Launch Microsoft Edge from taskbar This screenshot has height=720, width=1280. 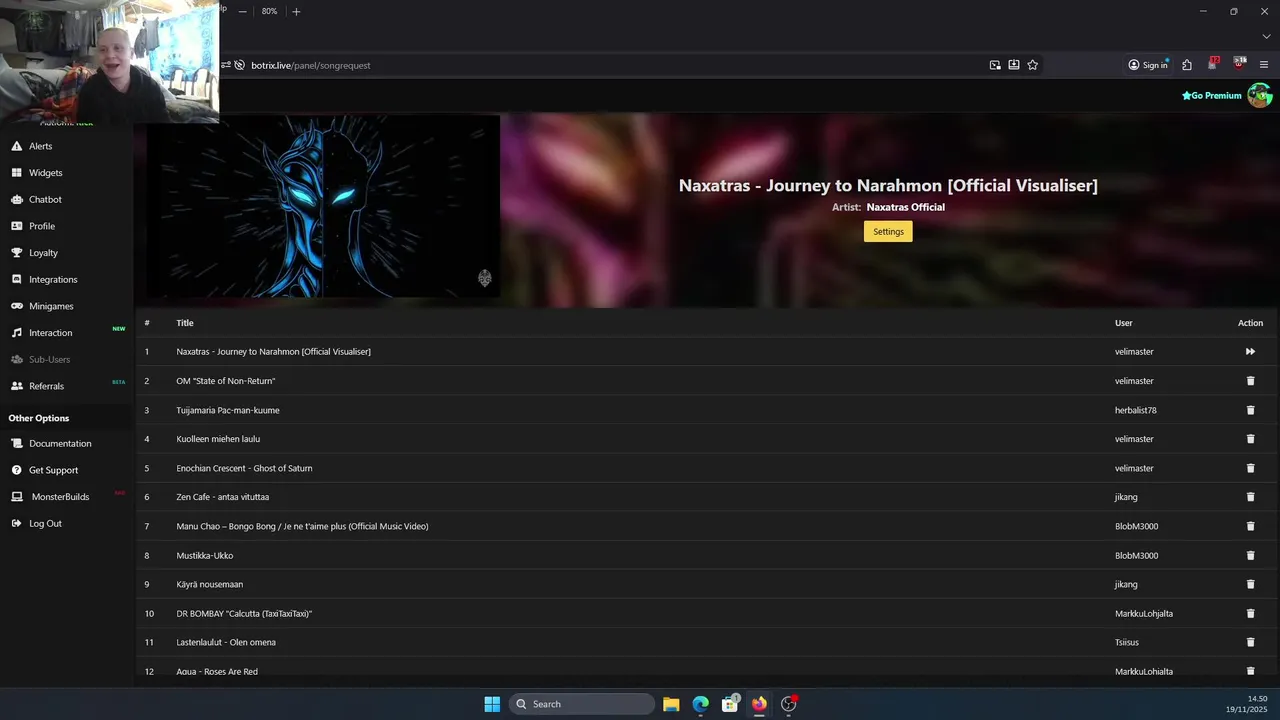click(701, 704)
